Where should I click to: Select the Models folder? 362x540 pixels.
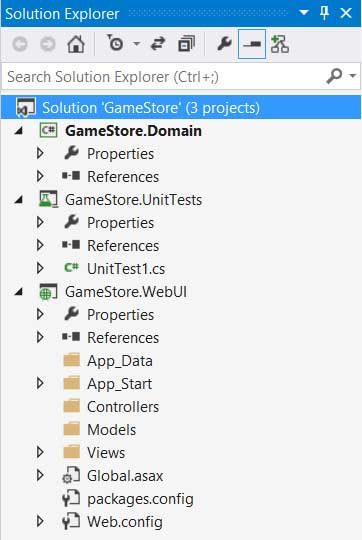click(112, 430)
